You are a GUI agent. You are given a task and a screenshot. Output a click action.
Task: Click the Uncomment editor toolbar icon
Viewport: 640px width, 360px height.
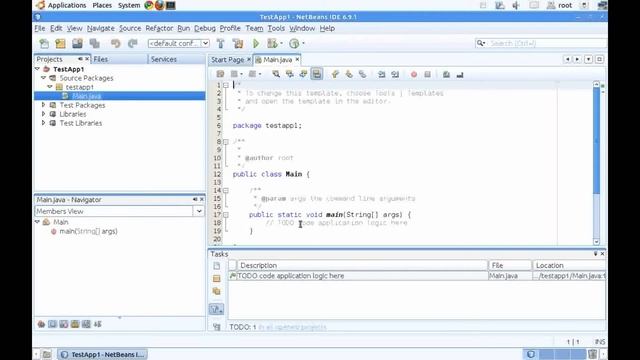tap(460, 74)
